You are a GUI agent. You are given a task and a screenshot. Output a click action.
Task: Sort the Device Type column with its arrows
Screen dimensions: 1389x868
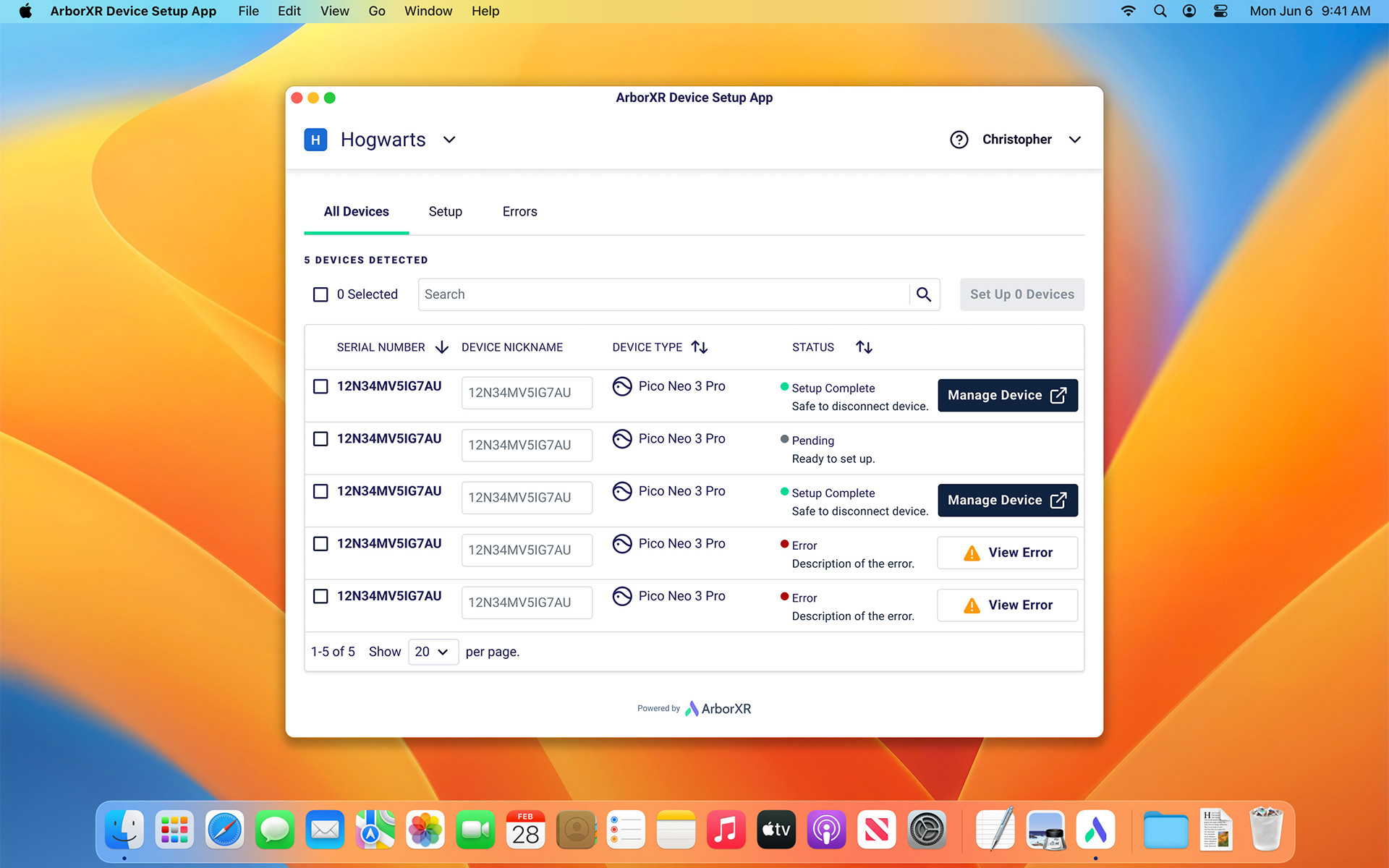pyautogui.click(x=700, y=347)
